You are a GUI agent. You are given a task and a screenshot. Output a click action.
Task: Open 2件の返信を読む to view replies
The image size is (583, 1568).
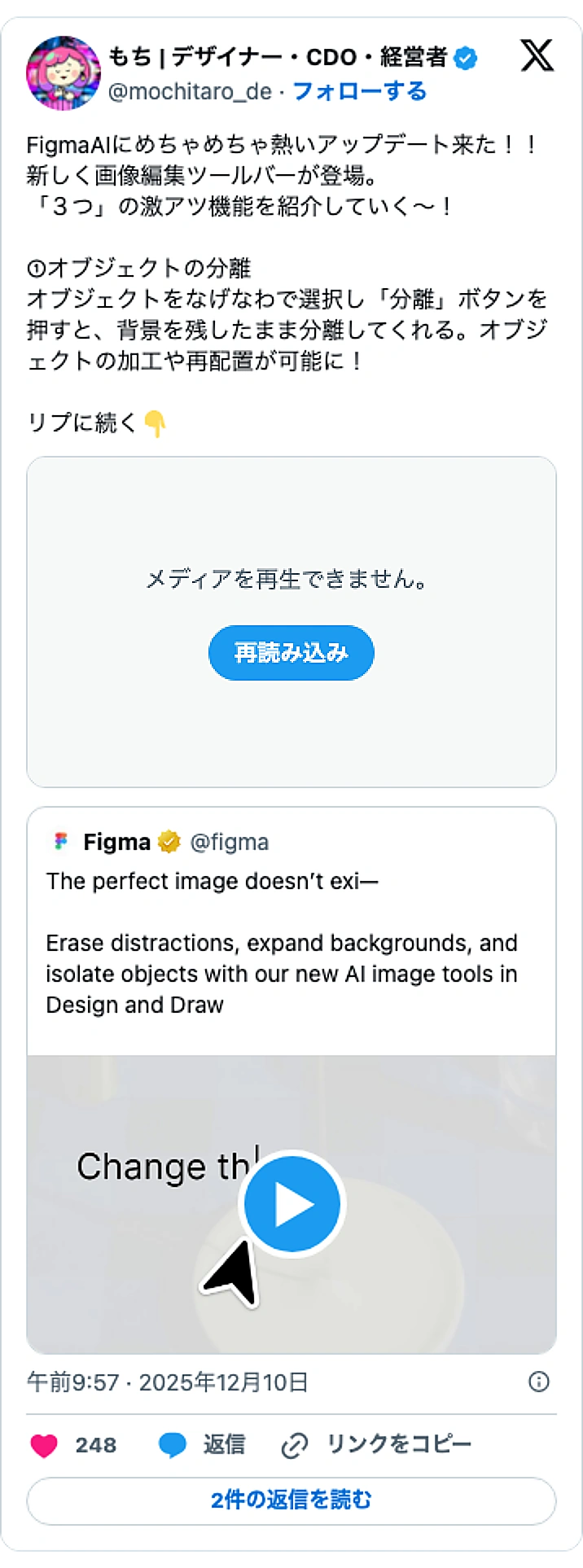[x=291, y=1500]
